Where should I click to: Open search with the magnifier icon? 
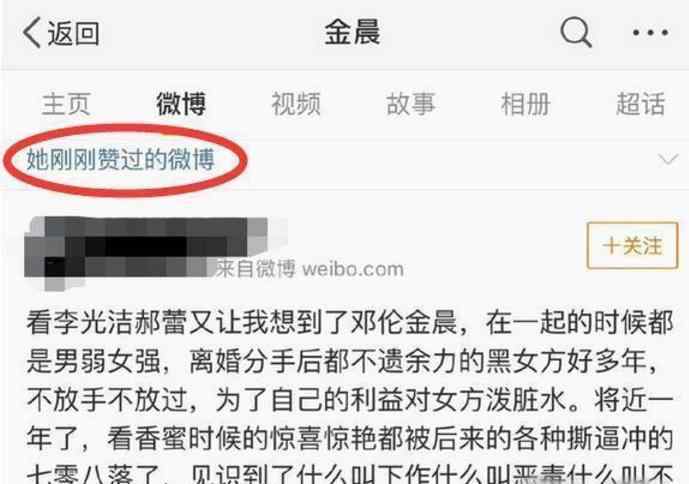coord(576,32)
